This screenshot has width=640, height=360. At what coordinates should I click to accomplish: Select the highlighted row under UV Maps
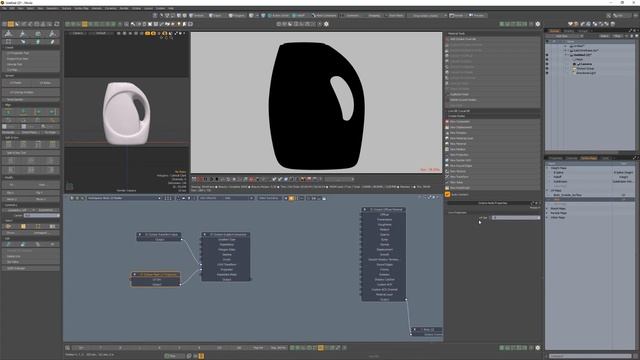tap(590, 200)
